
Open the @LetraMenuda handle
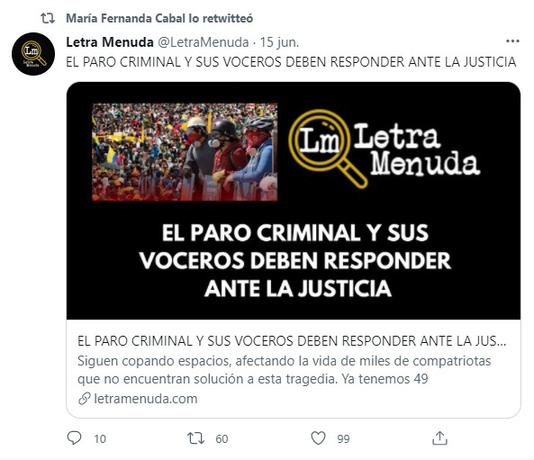point(203,42)
